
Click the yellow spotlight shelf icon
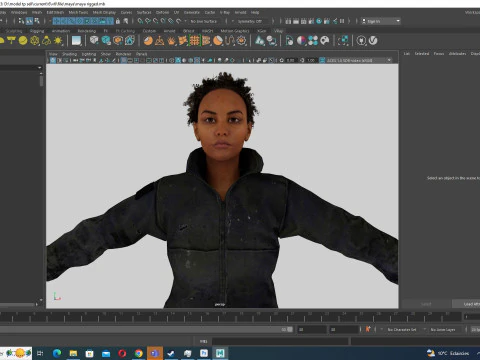point(11,41)
